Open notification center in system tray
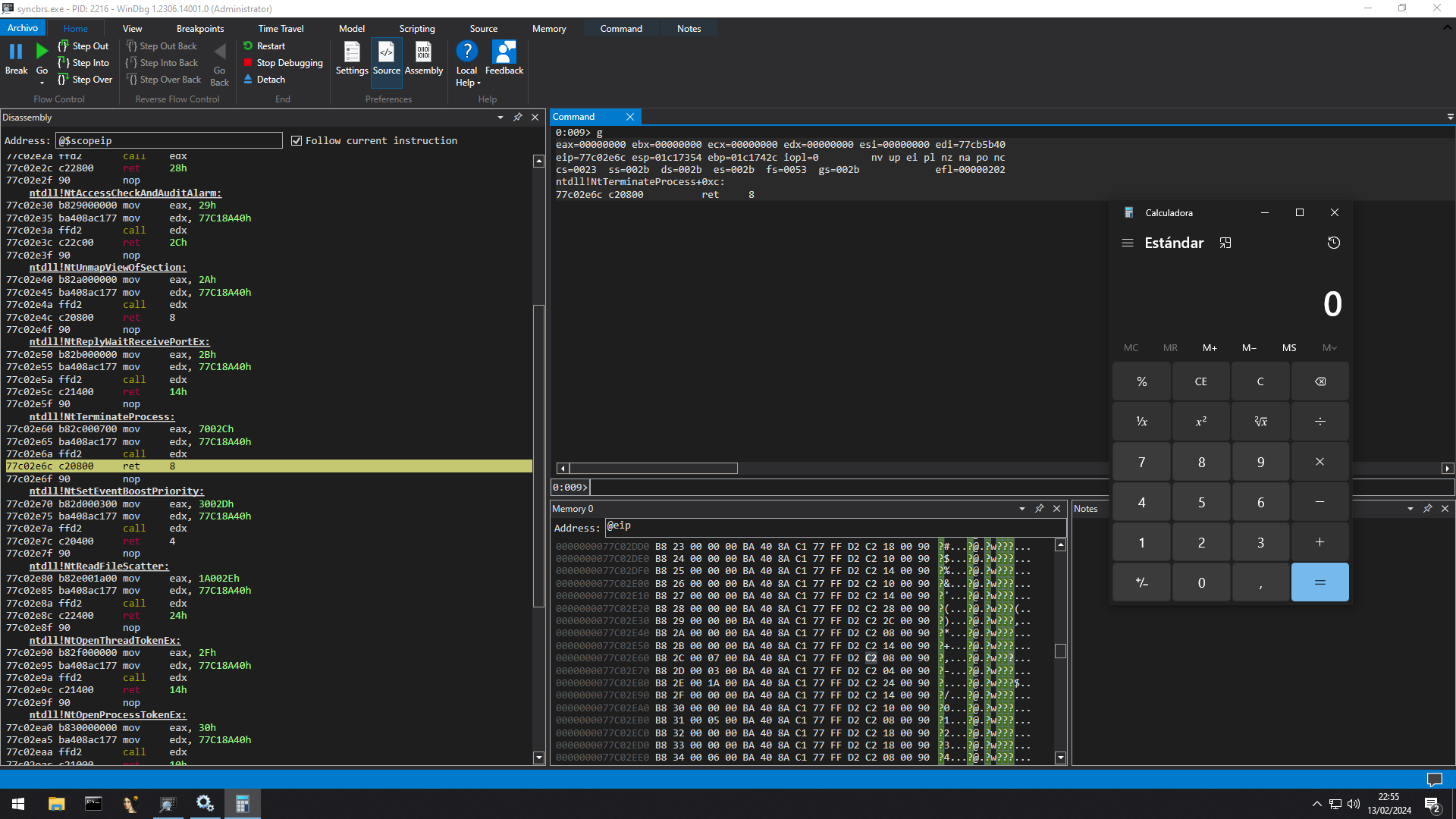 (1432, 805)
